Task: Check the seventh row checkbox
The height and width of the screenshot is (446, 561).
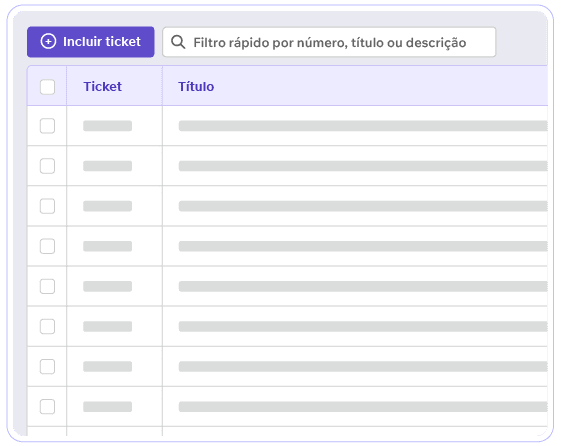Action: click(x=47, y=366)
